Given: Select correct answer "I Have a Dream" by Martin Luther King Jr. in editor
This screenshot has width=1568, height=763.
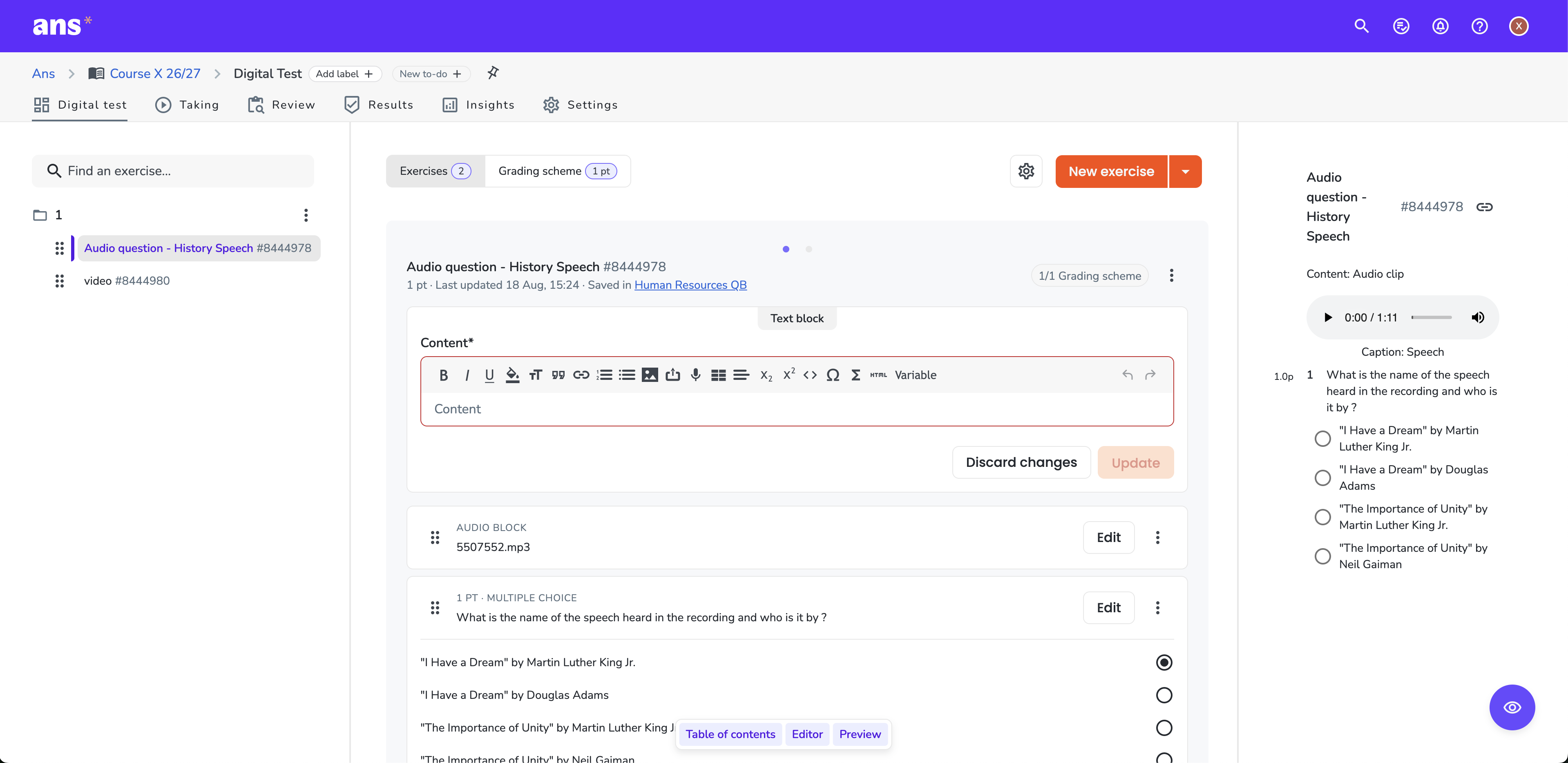Looking at the screenshot, I should (1164, 662).
